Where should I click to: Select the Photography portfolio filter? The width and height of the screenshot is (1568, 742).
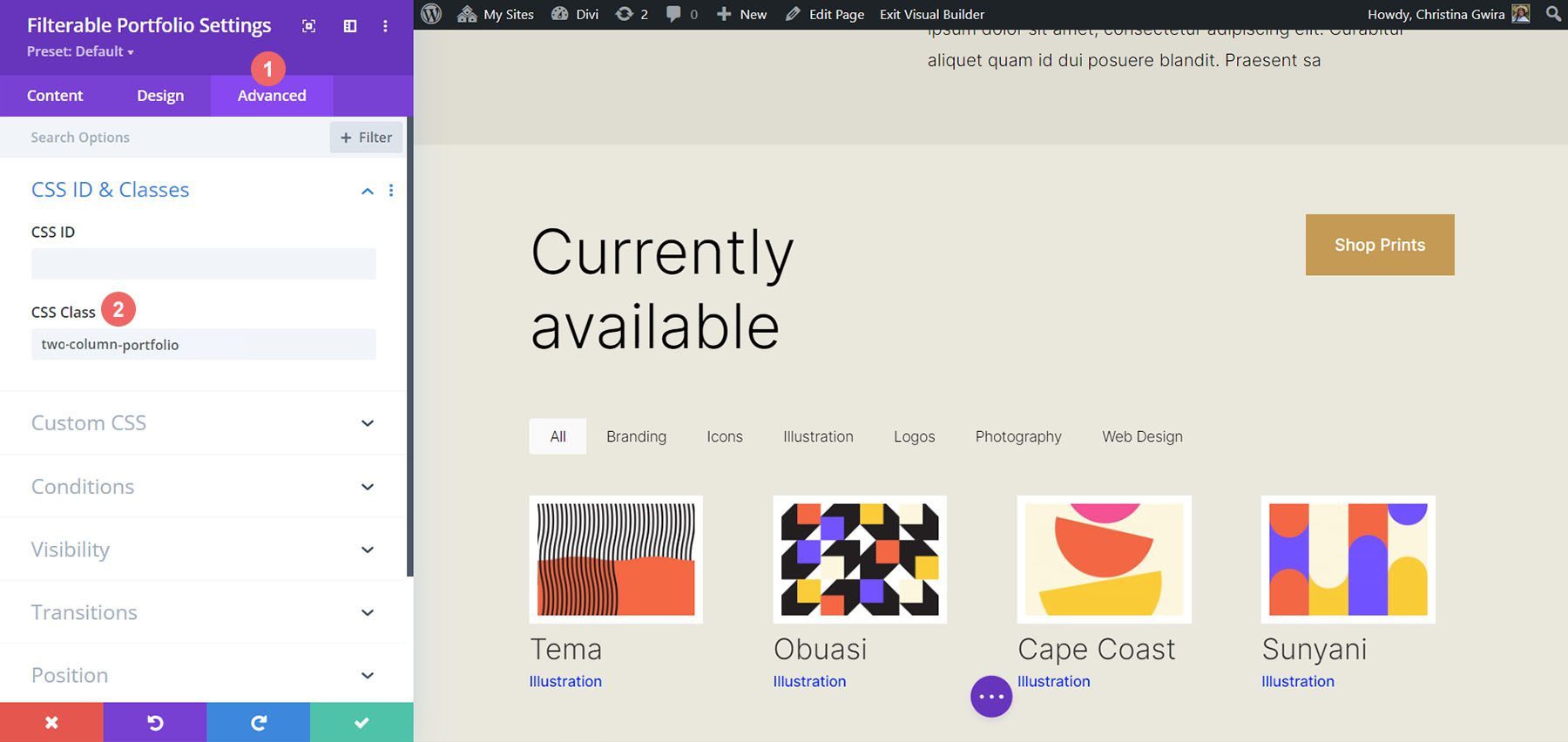pos(1018,436)
